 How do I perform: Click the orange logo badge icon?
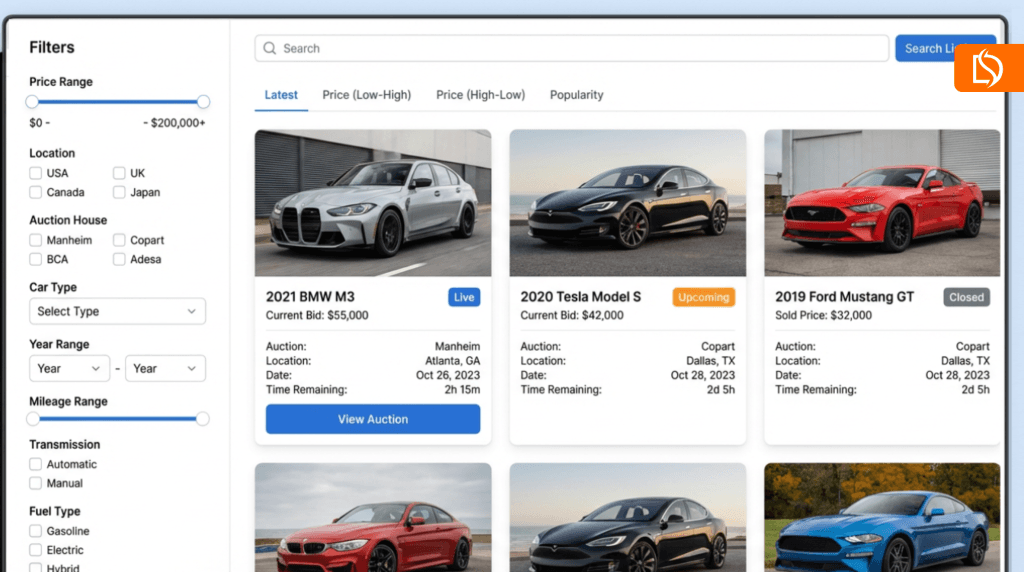point(989,68)
